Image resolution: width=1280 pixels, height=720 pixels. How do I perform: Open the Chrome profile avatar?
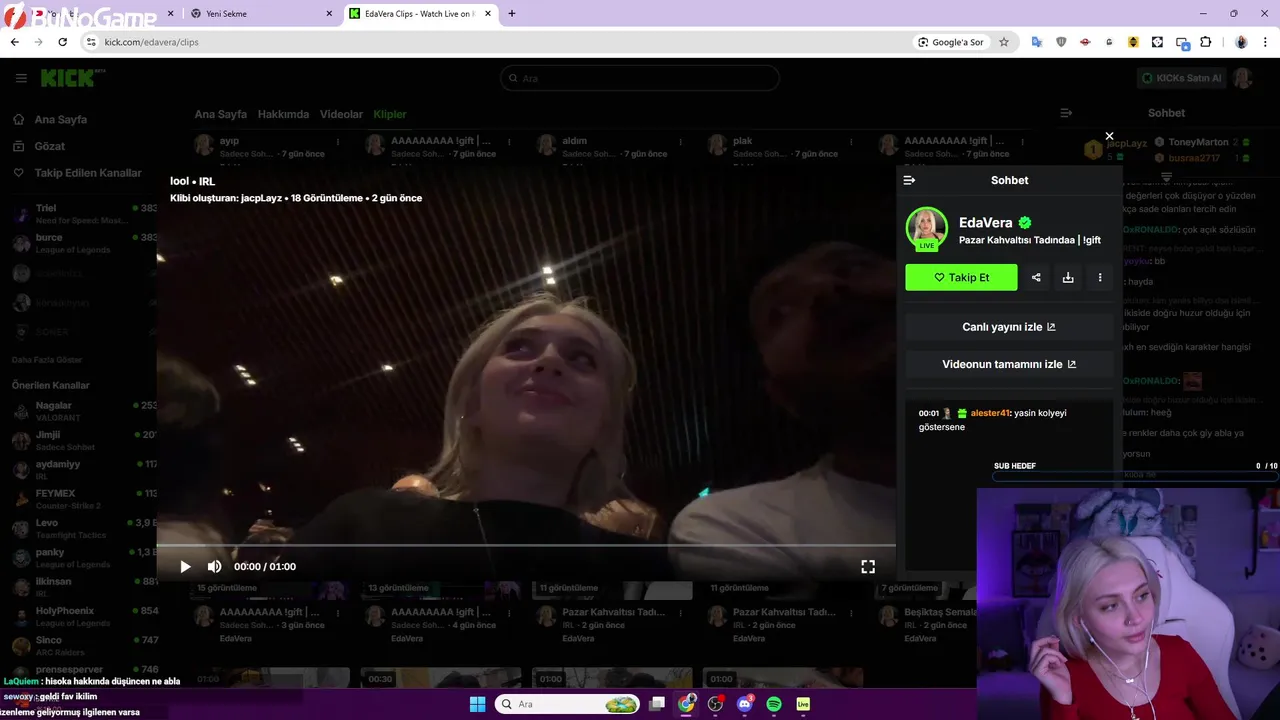pos(1241,42)
